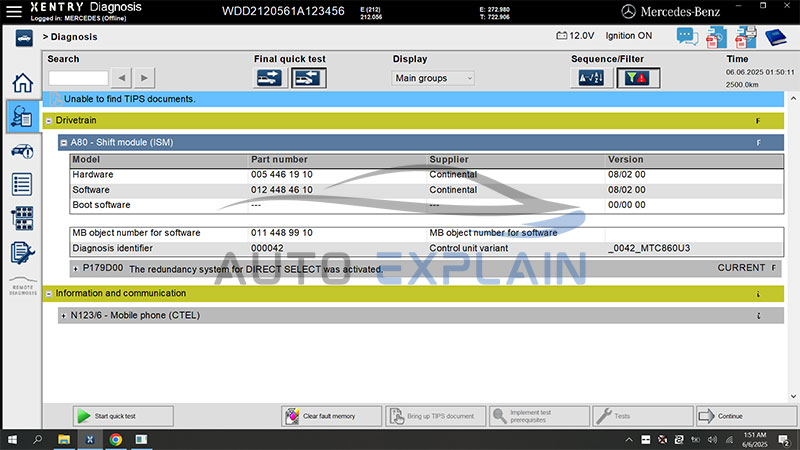This screenshot has height=450, width=800.
Task: Expand fault code P179D00 details
Action: click(76, 268)
